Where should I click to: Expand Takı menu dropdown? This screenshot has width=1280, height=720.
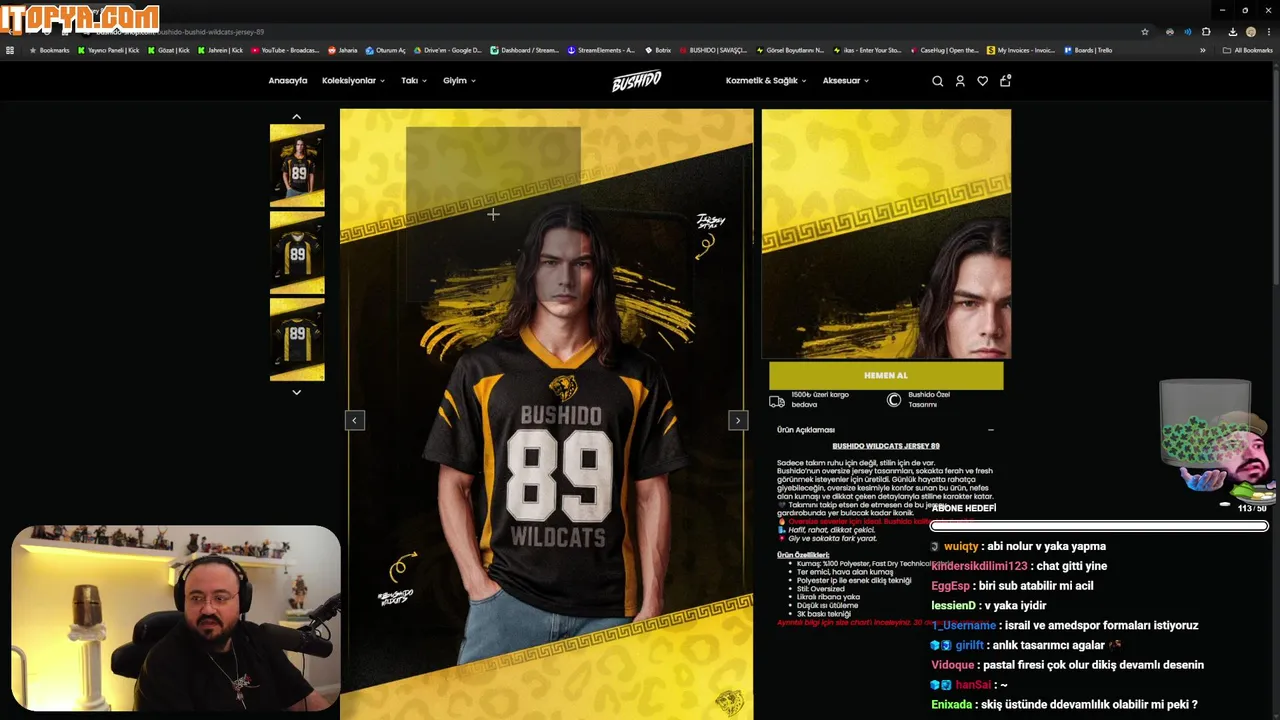click(x=414, y=81)
